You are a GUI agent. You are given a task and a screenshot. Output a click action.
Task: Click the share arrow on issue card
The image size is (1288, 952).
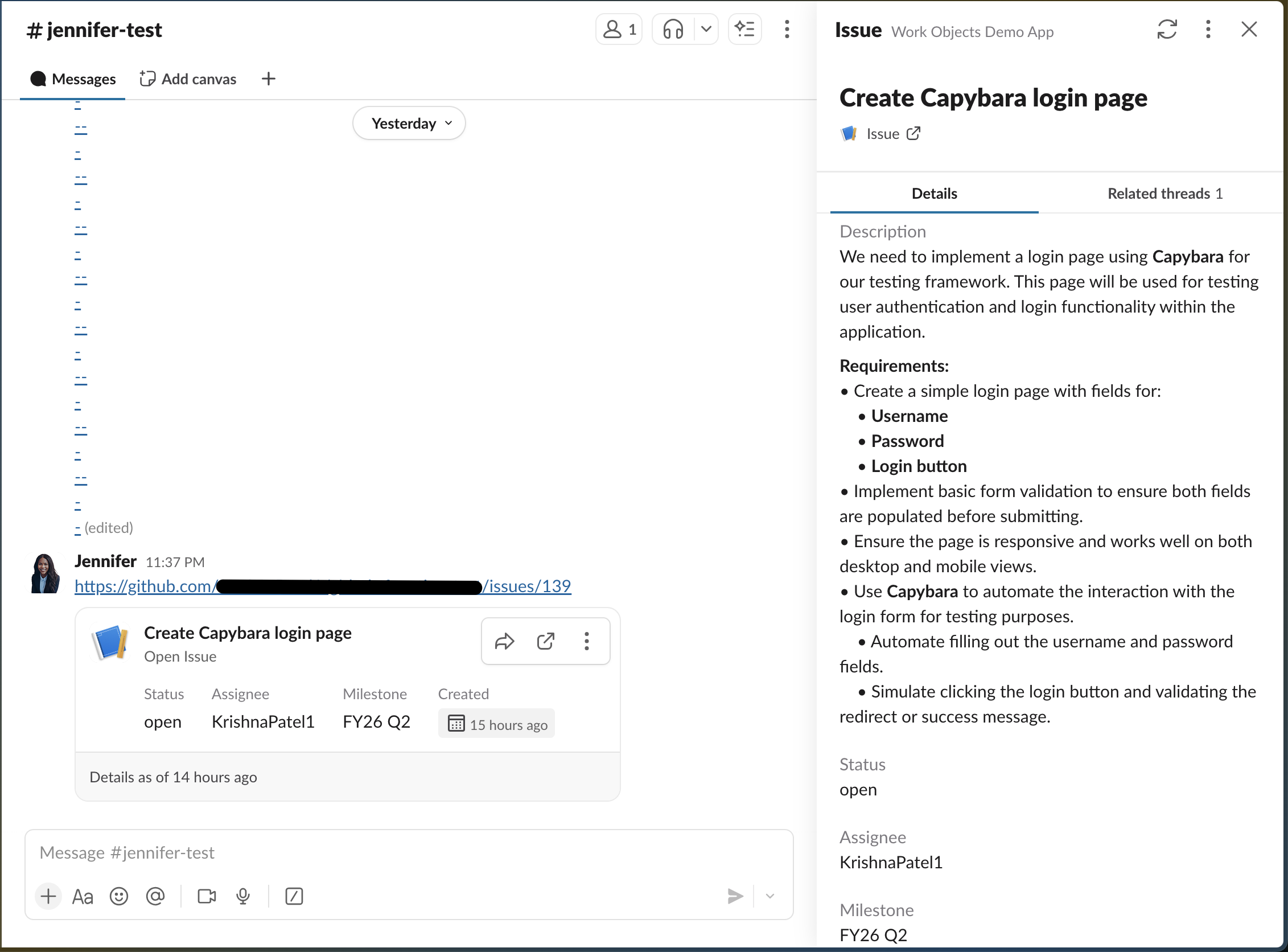point(504,641)
